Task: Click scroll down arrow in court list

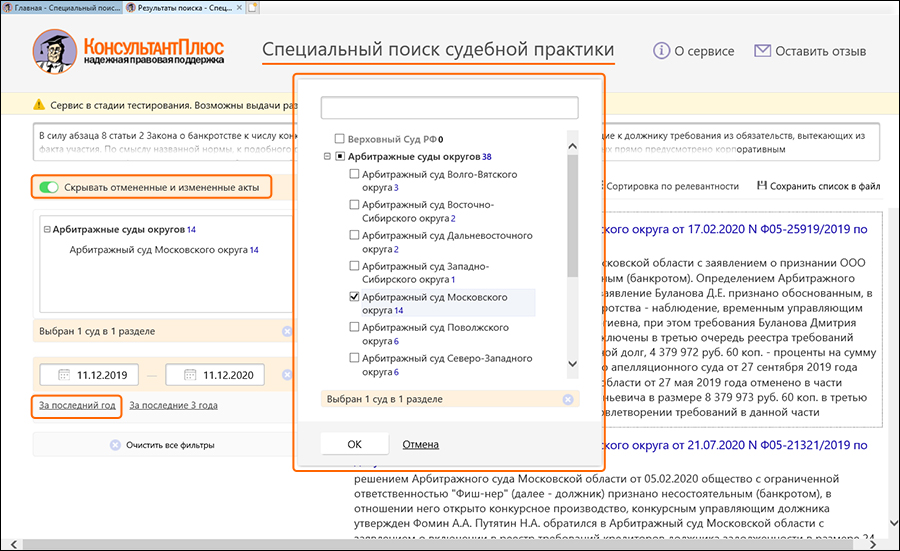Action: click(572, 365)
